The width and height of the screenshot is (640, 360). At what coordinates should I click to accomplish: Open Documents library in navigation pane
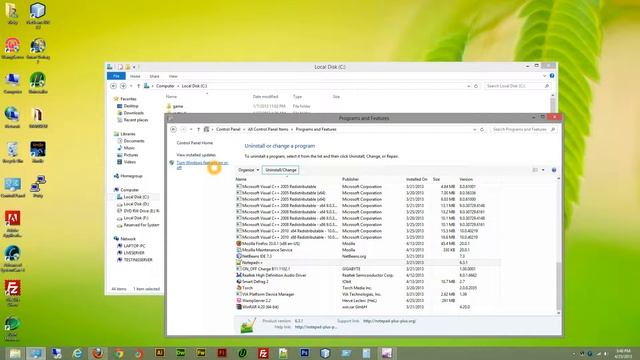[x=133, y=141]
